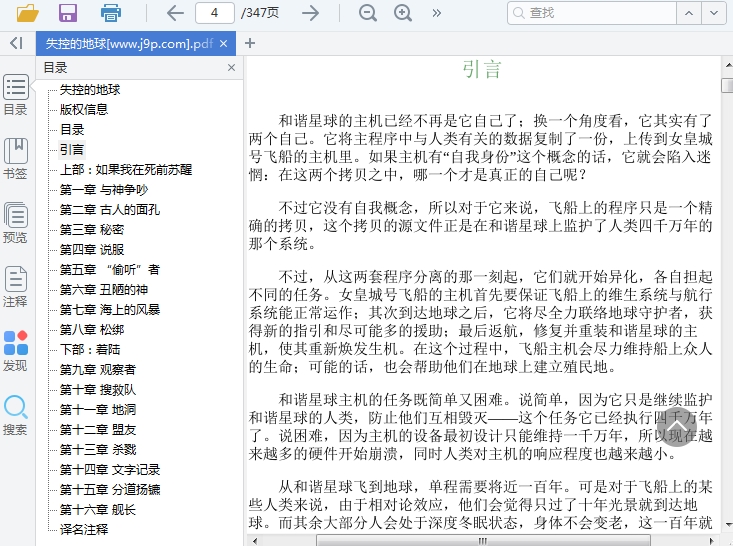This screenshot has height=546, width=733.
Task: Expand more toolbar tools with double chevron
Action: point(437,13)
